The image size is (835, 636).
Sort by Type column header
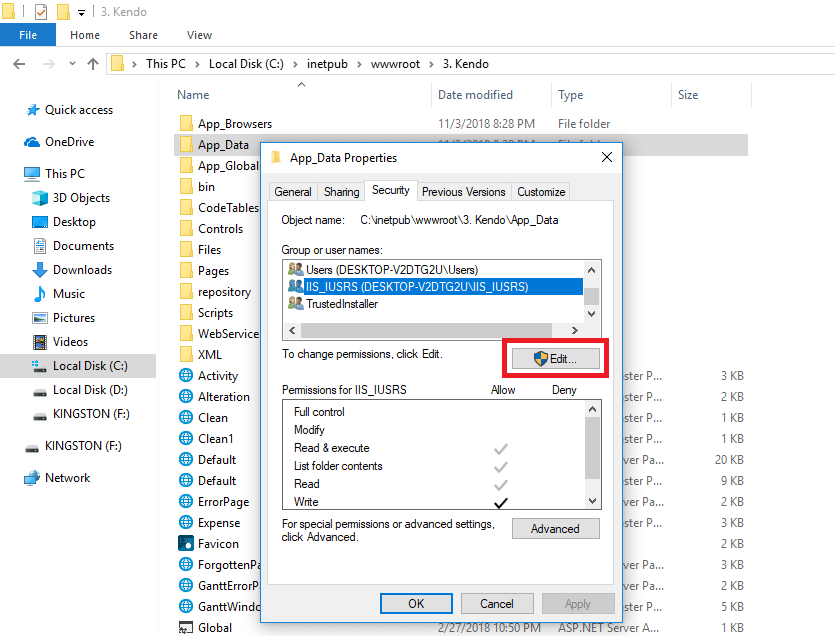[570, 95]
